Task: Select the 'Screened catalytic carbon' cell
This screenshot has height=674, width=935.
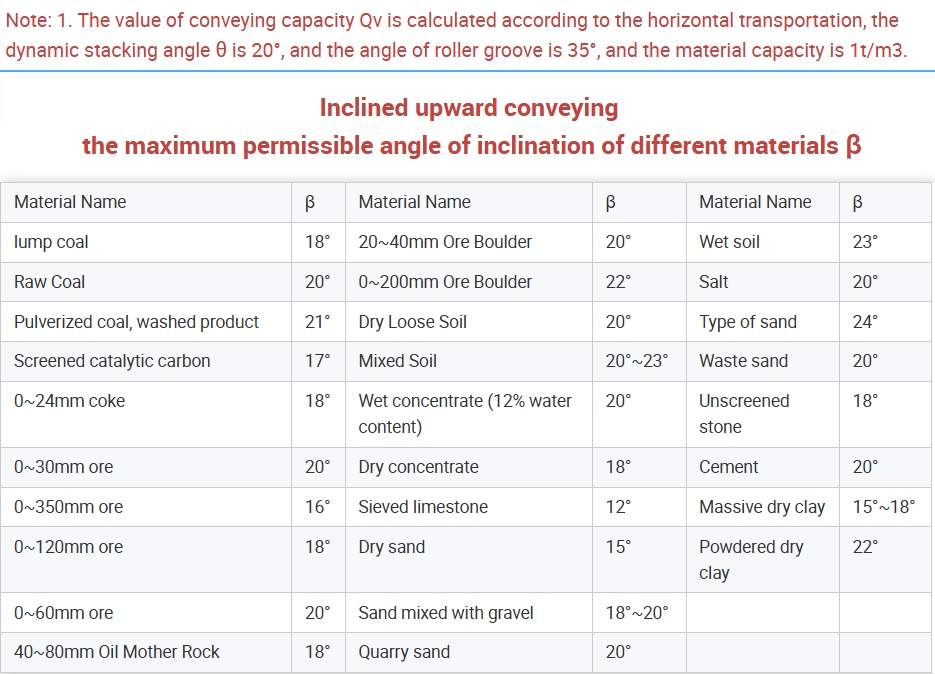Action: pos(112,361)
